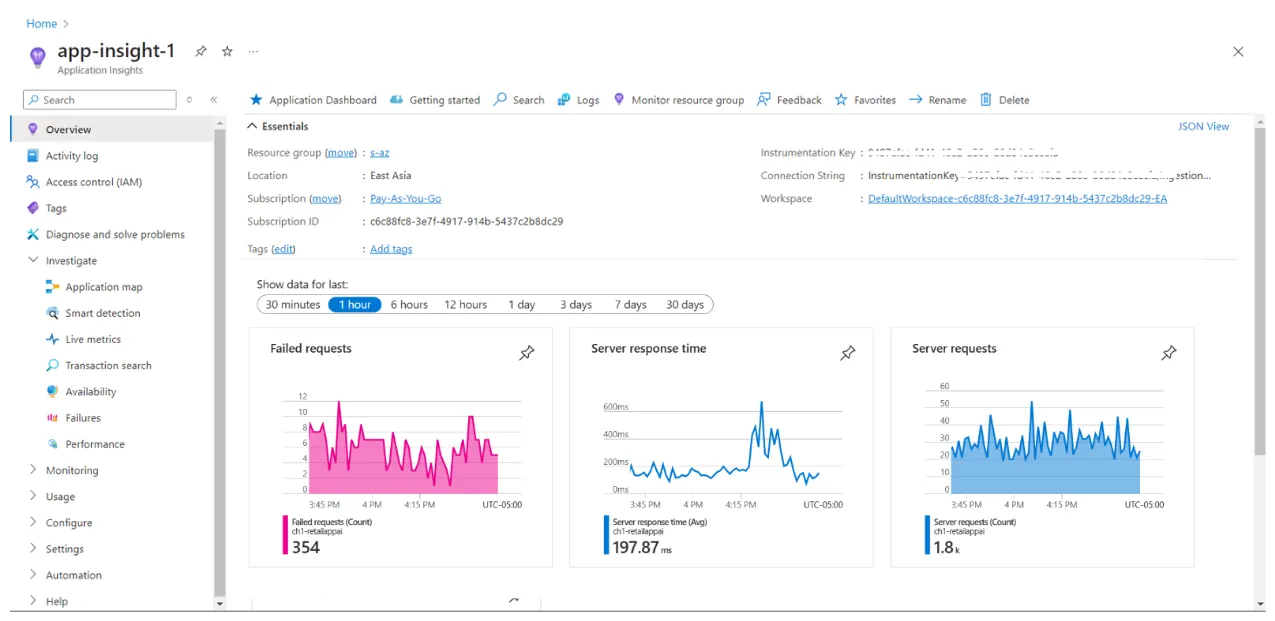Select 12 hours time range
Image resolution: width=1275 pixels, height=621 pixels.
[x=466, y=305]
